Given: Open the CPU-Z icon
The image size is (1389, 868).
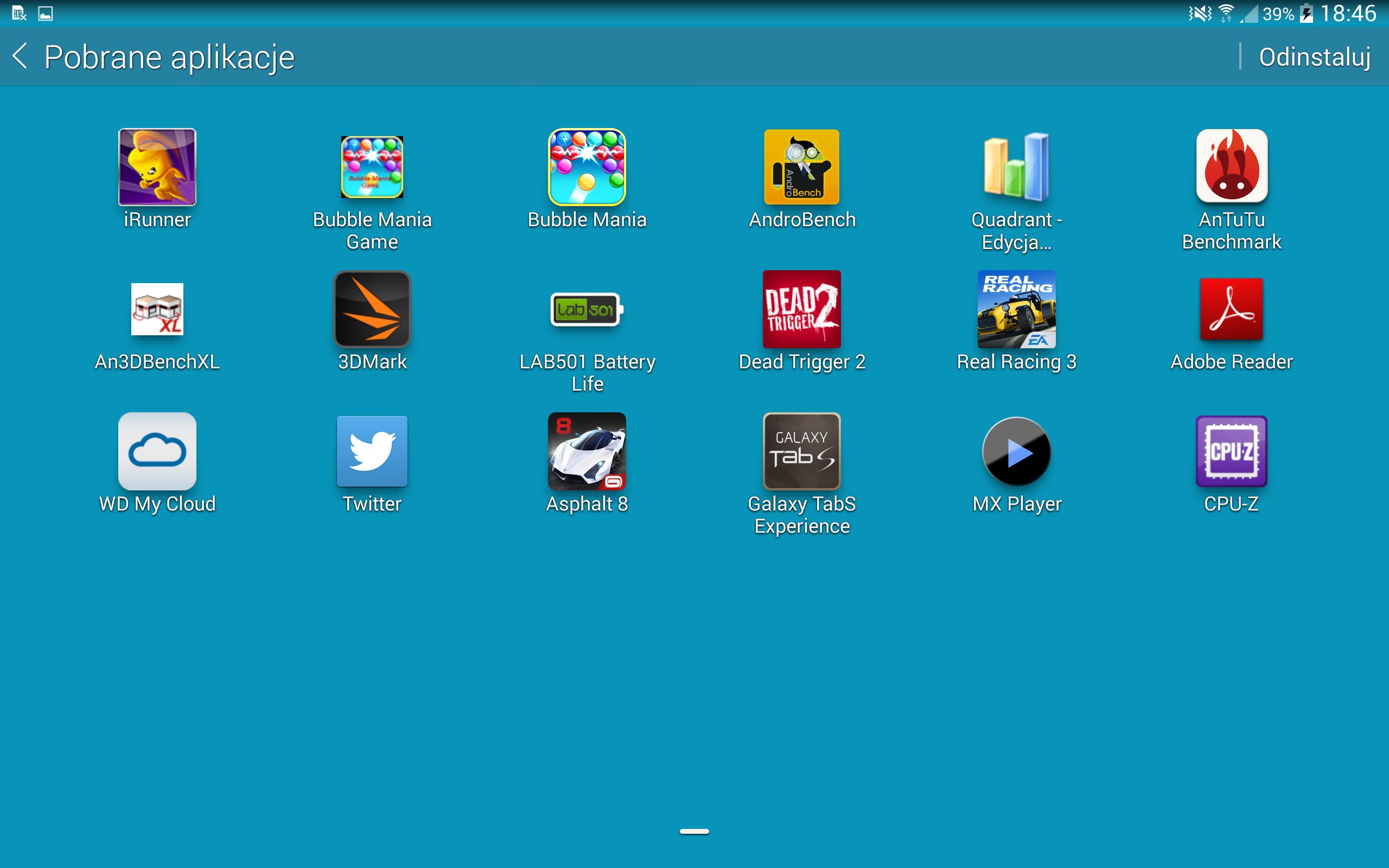Looking at the screenshot, I should (x=1232, y=451).
